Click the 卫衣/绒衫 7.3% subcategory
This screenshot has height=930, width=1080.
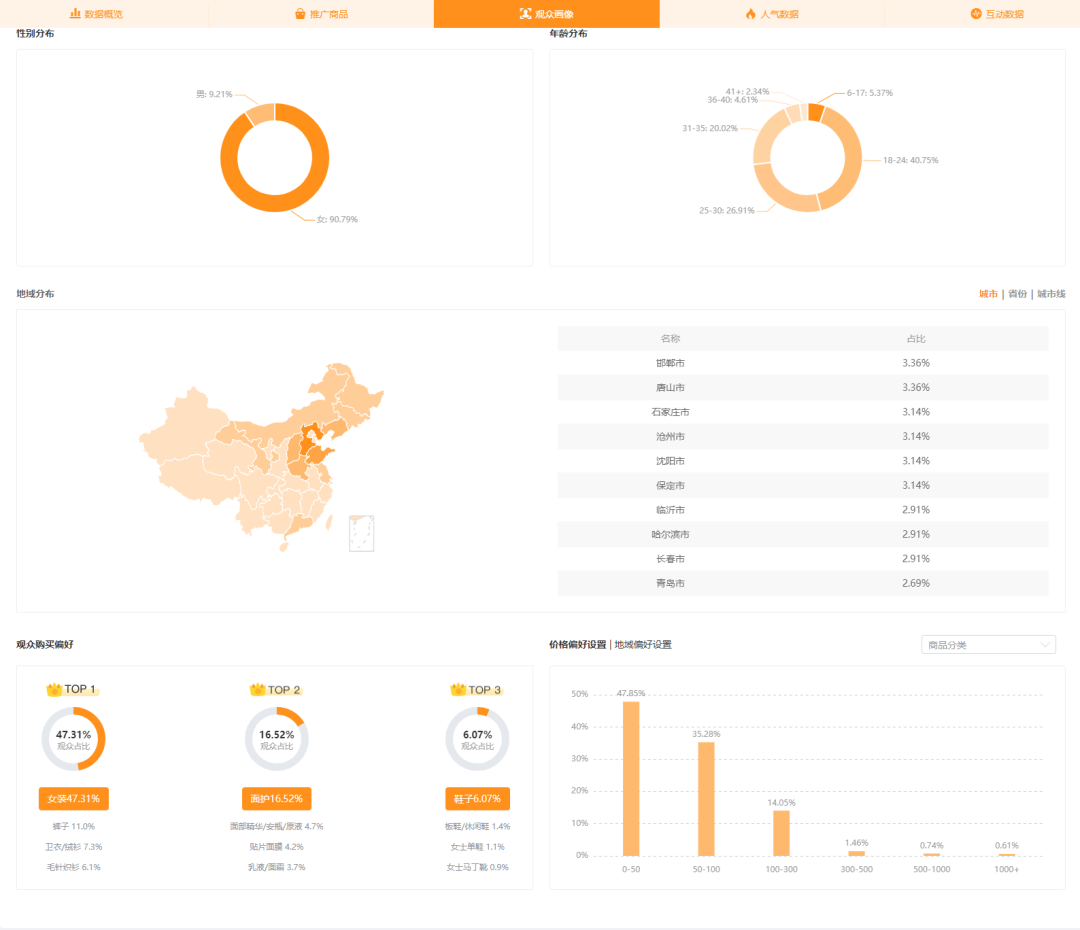click(74, 847)
